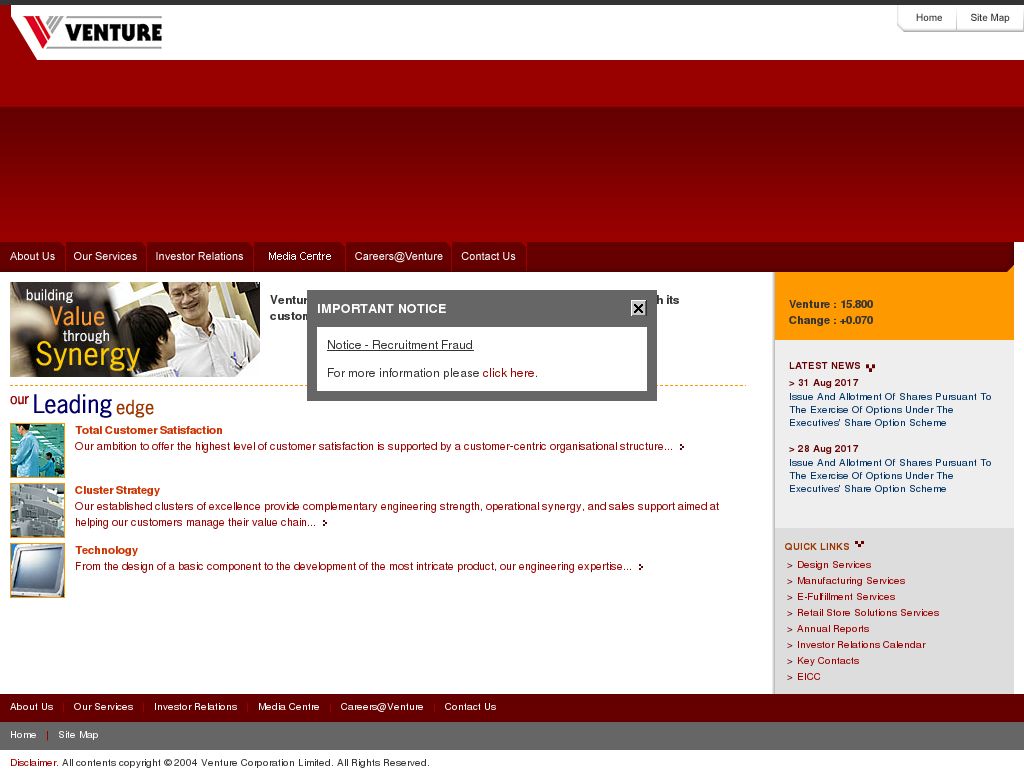Image resolution: width=1024 pixels, height=780 pixels.
Task: Click the Technology monitor thumbnail
Action: point(37,570)
